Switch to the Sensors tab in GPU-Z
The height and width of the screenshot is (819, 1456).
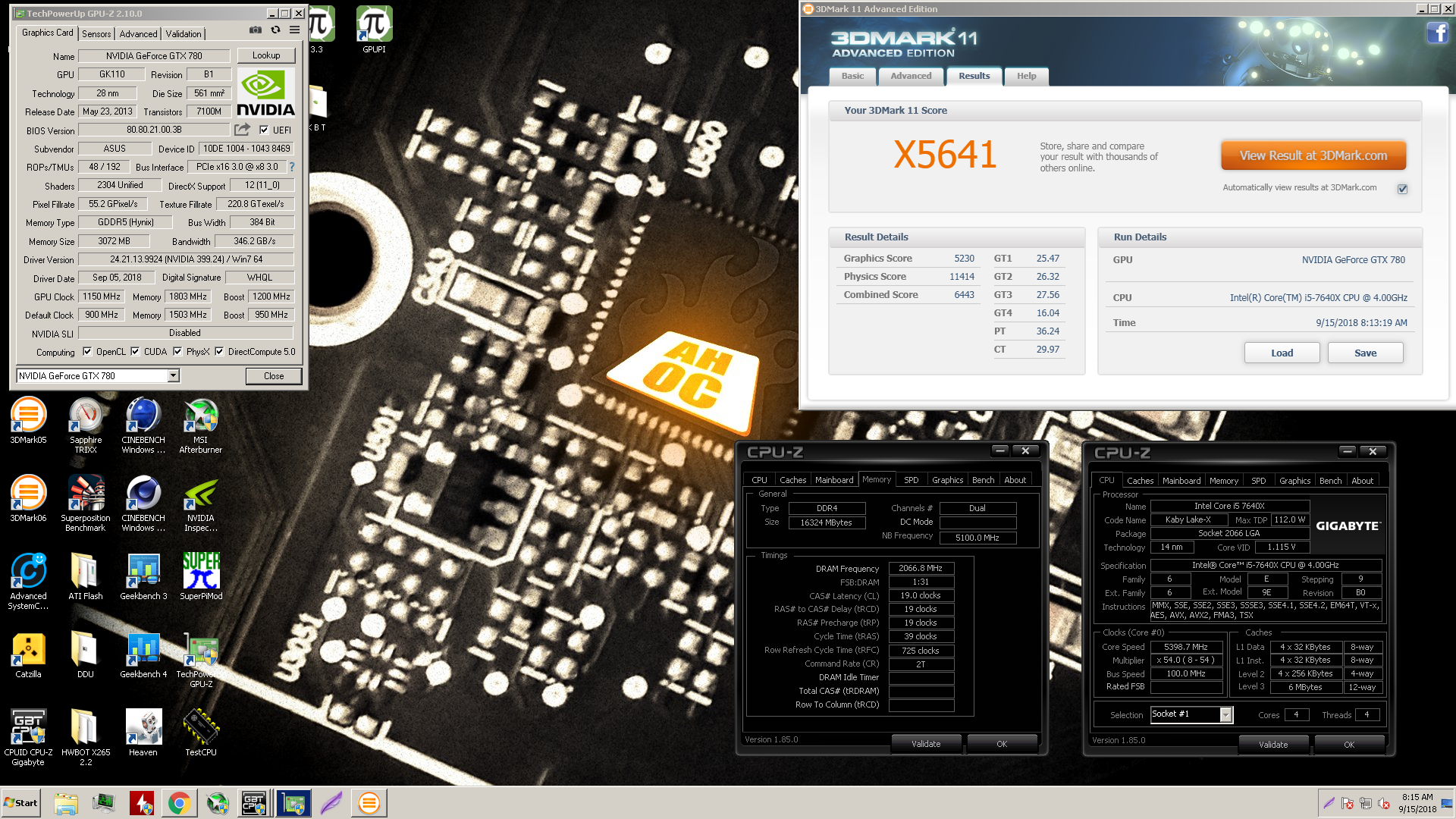pyautogui.click(x=96, y=34)
